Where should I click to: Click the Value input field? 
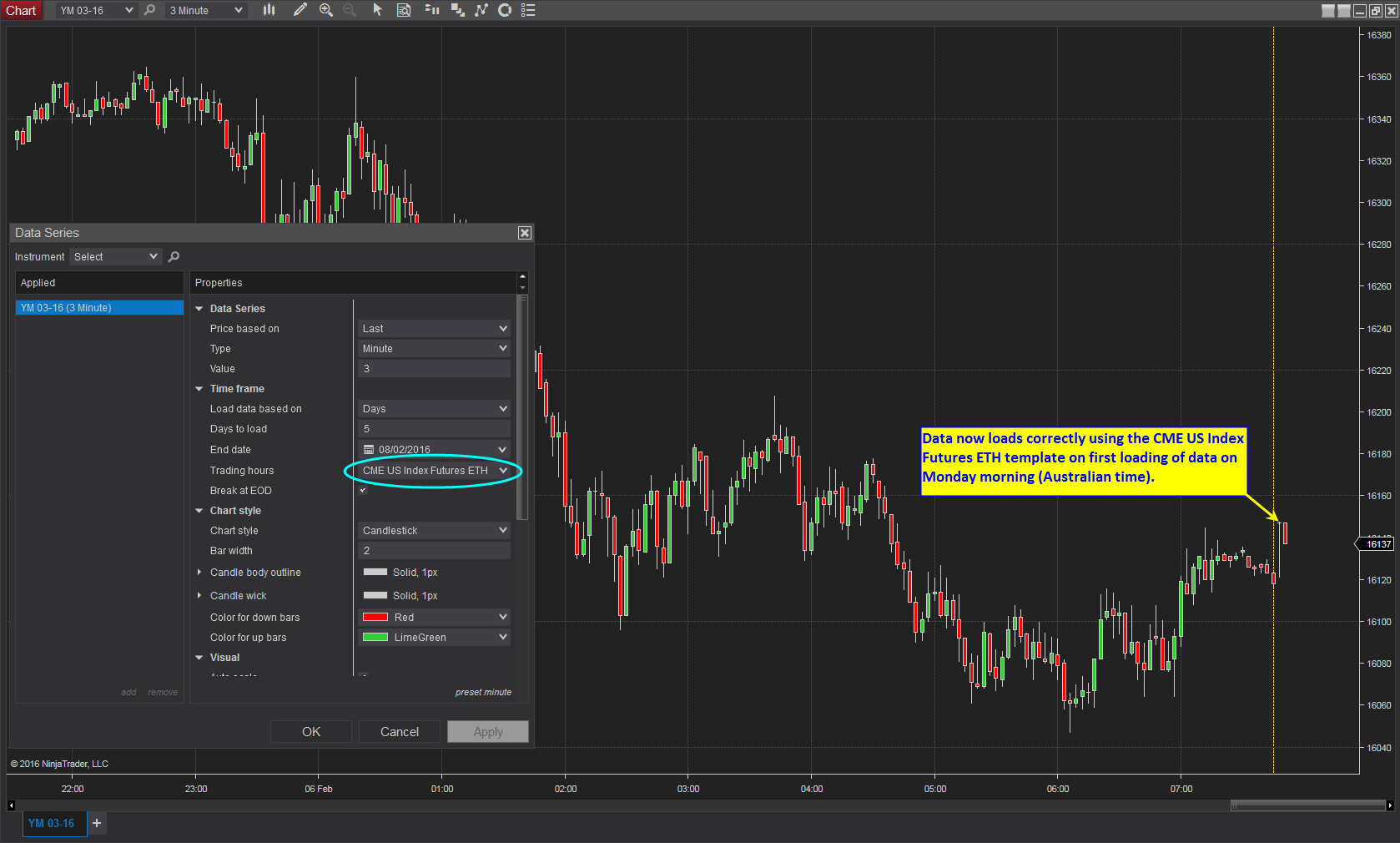coord(434,368)
